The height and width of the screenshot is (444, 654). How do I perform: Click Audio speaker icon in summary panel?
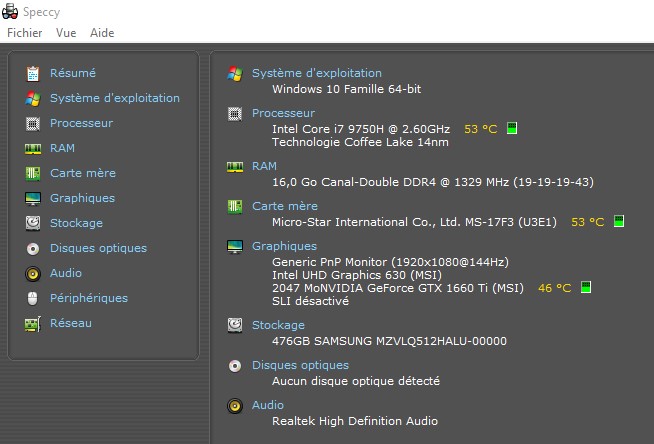[235, 406]
